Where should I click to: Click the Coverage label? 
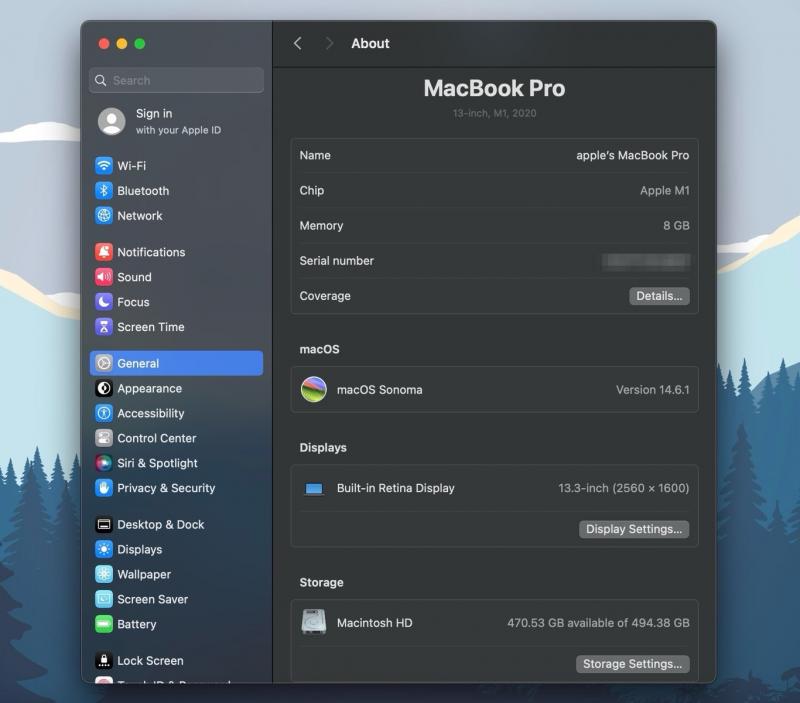pos(325,296)
